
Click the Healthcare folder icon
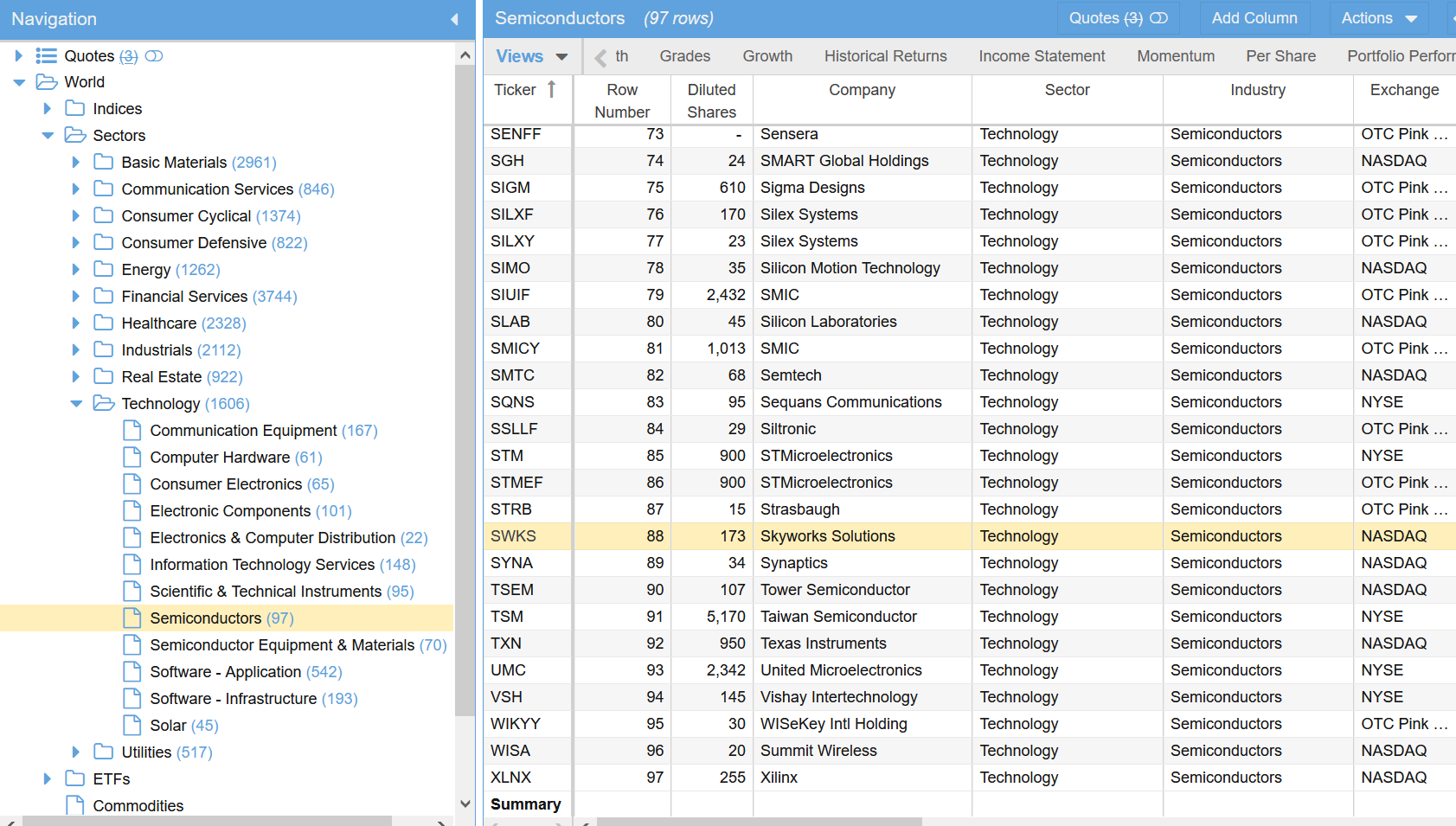[x=104, y=323]
